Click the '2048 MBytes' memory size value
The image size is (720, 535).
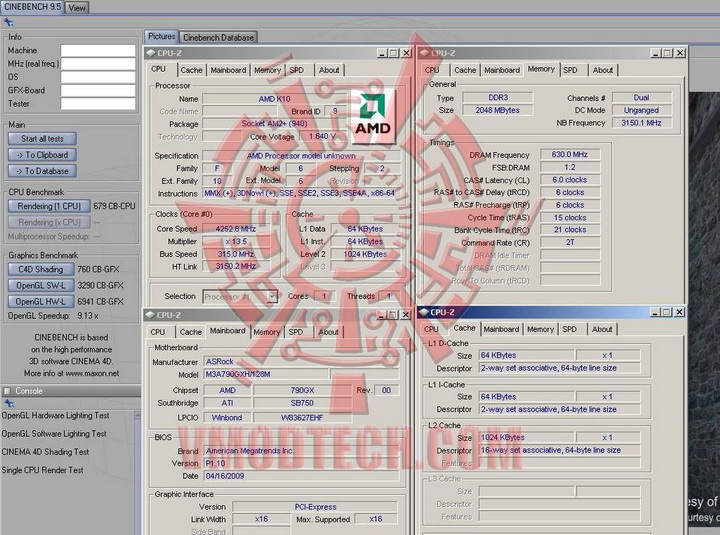pyautogui.click(x=498, y=110)
